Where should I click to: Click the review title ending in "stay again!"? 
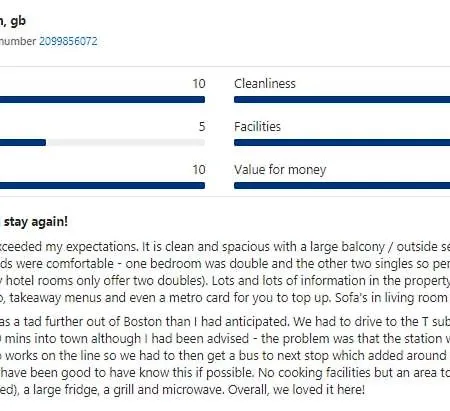pos(34,222)
